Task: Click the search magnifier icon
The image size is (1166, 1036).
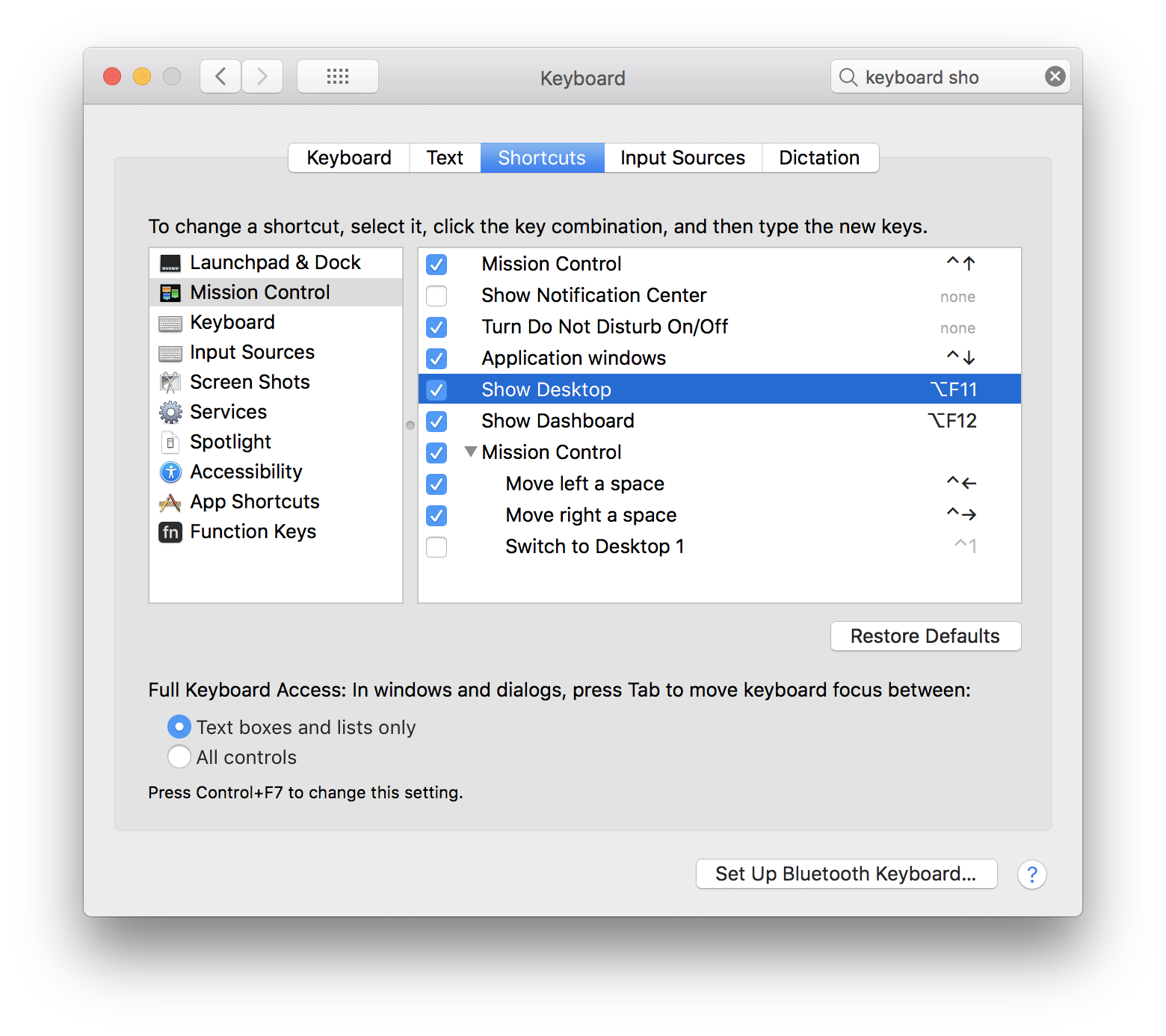Action: click(x=848, y=77)
